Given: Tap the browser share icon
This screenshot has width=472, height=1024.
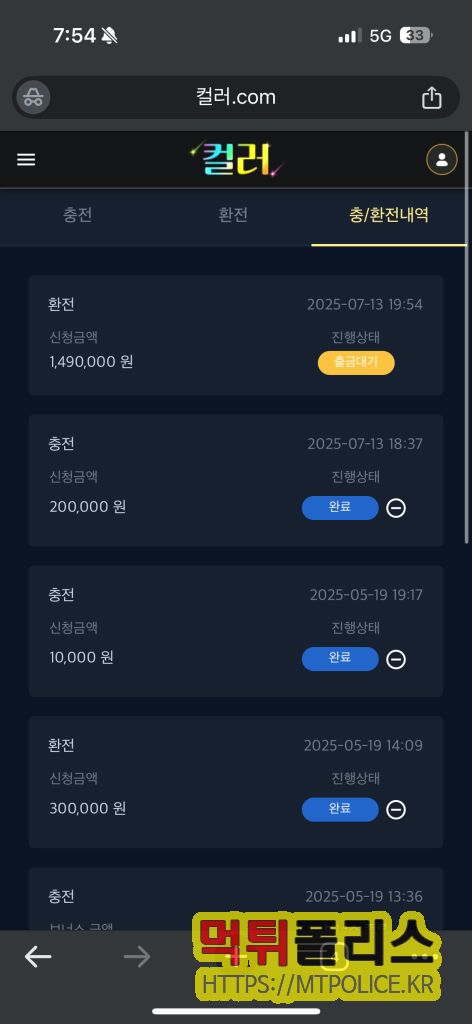Looking at the screenshot, I should tap(432, 98).
